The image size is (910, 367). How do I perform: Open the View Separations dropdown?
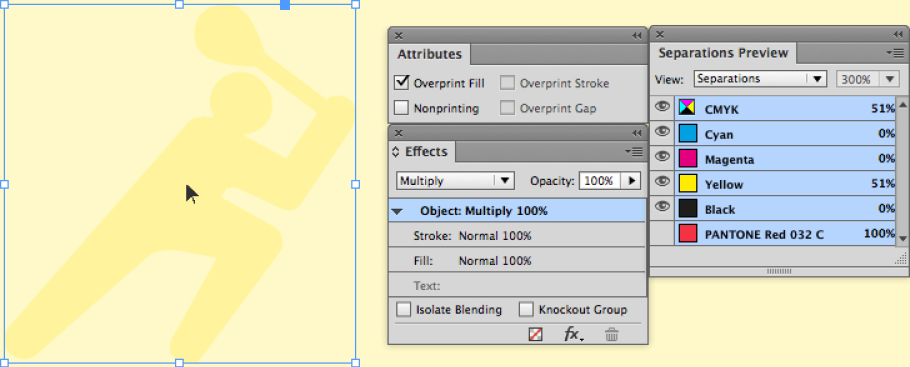(760, 79)
